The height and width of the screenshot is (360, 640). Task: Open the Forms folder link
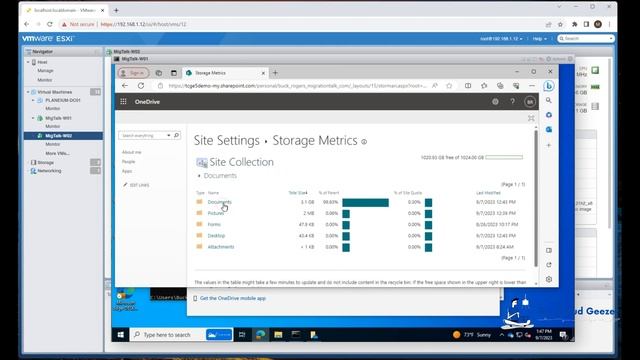tap(214, 224)
